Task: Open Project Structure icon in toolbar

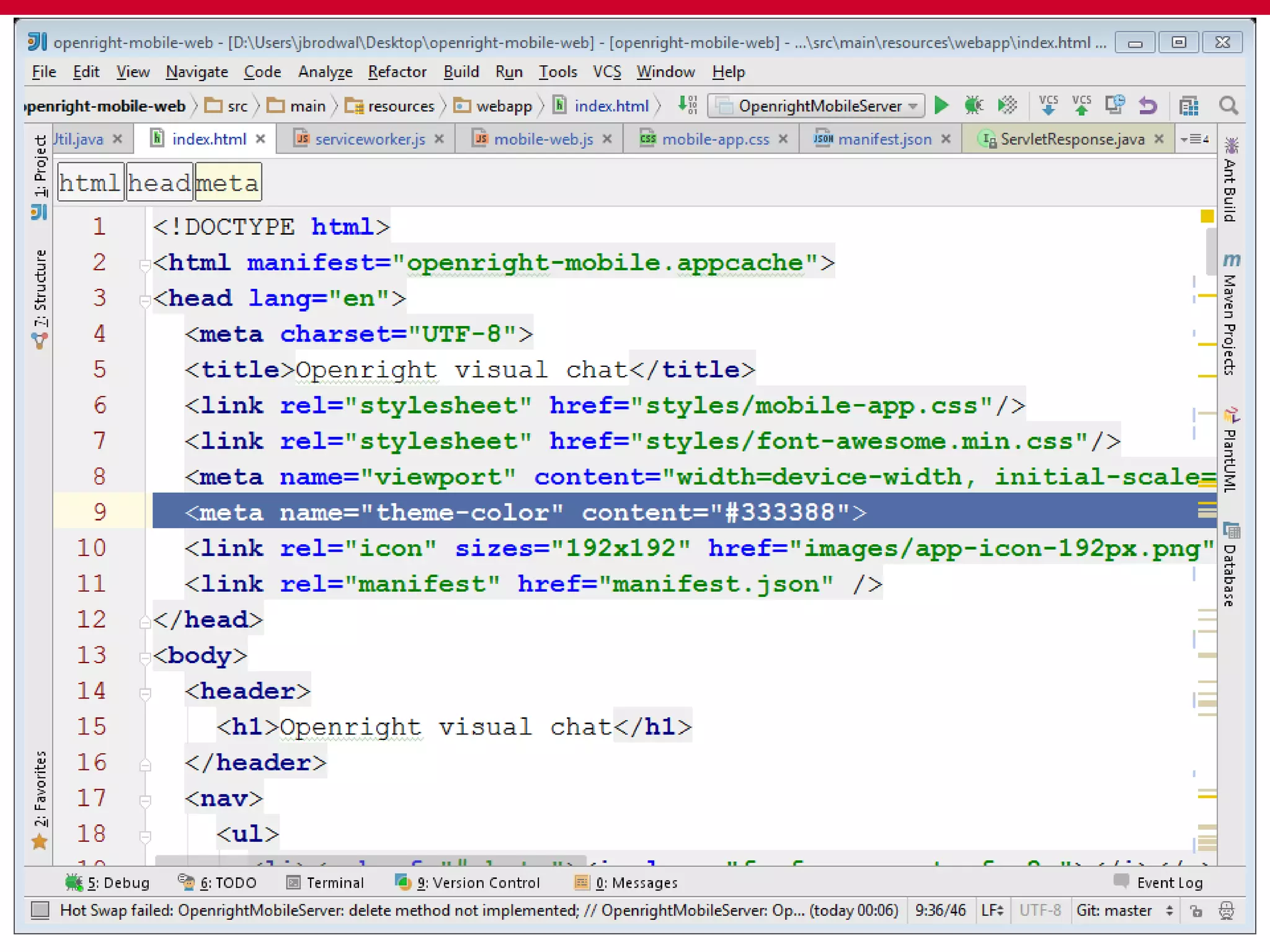Action: pos(1188,106)
